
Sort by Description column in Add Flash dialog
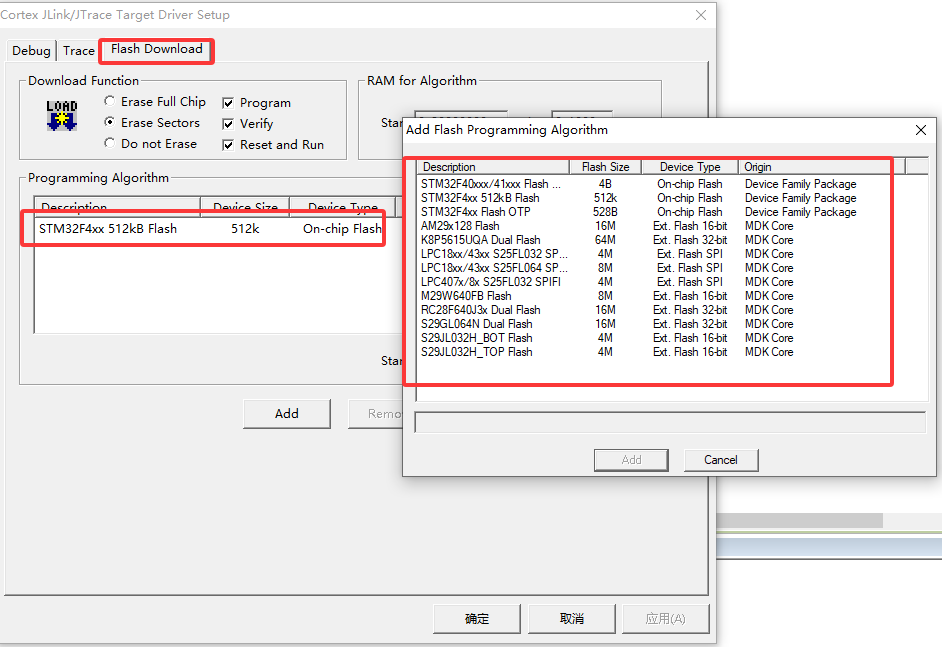[x=493, y=166]
